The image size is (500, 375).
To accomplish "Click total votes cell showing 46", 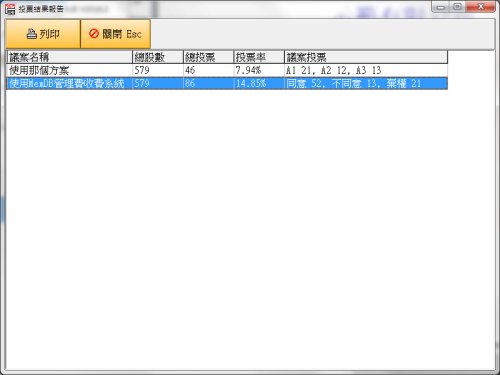I will coord(208,70).
